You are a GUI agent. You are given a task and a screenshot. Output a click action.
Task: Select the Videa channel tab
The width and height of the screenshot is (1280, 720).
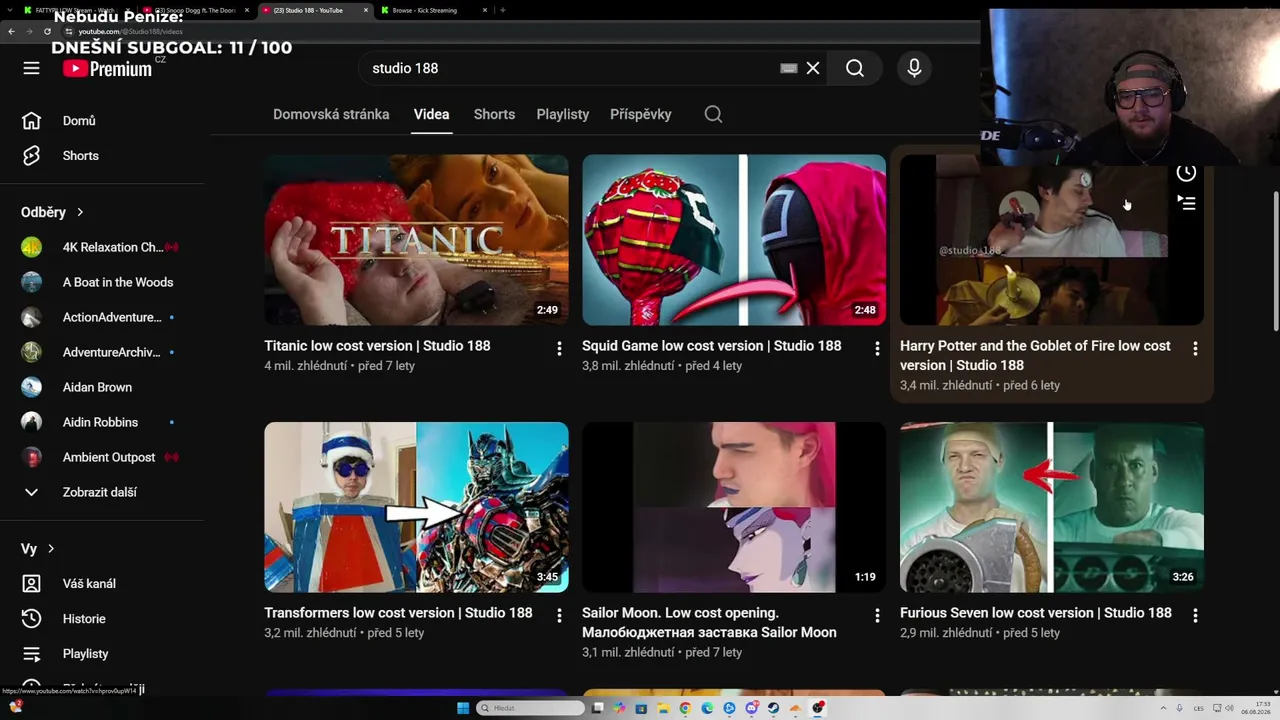pyautogui.click(x=432, y=114)
